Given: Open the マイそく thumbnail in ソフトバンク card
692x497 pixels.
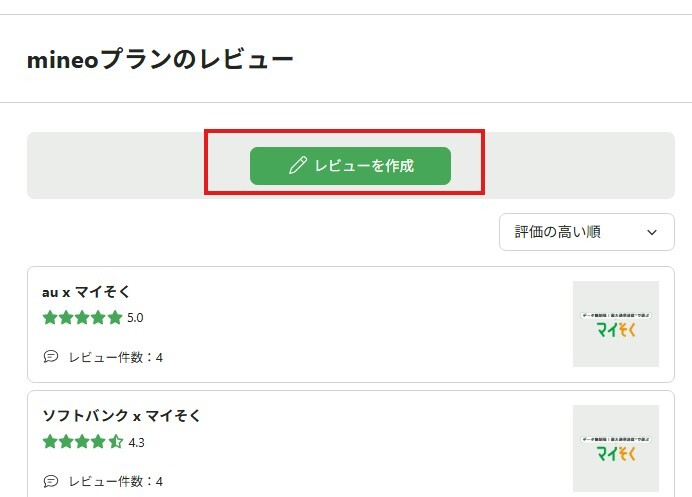Looking at the screenshot, I should (x=615, y=448).
